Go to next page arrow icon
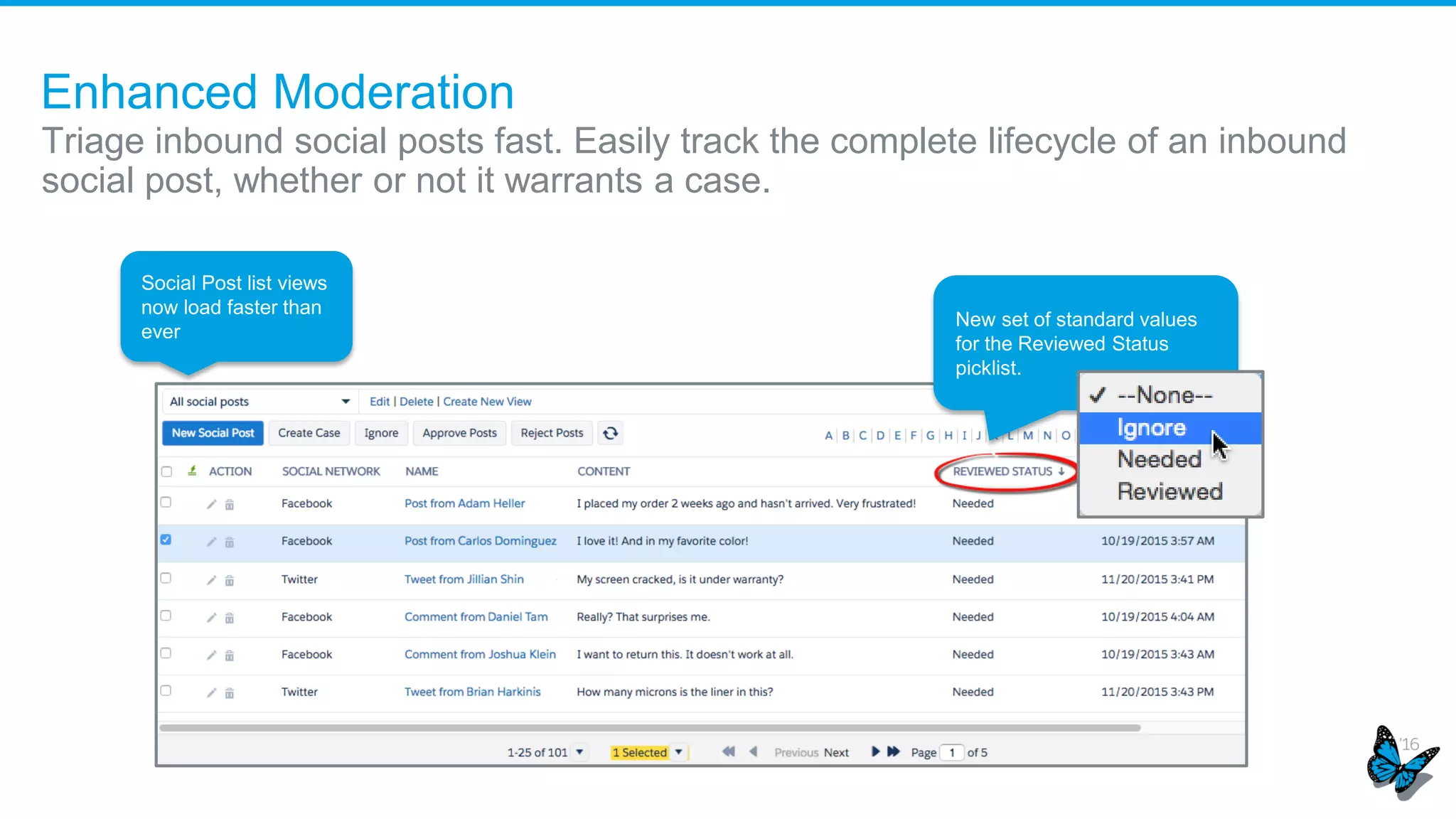The image size is (1456, 819). pos(875,751)
